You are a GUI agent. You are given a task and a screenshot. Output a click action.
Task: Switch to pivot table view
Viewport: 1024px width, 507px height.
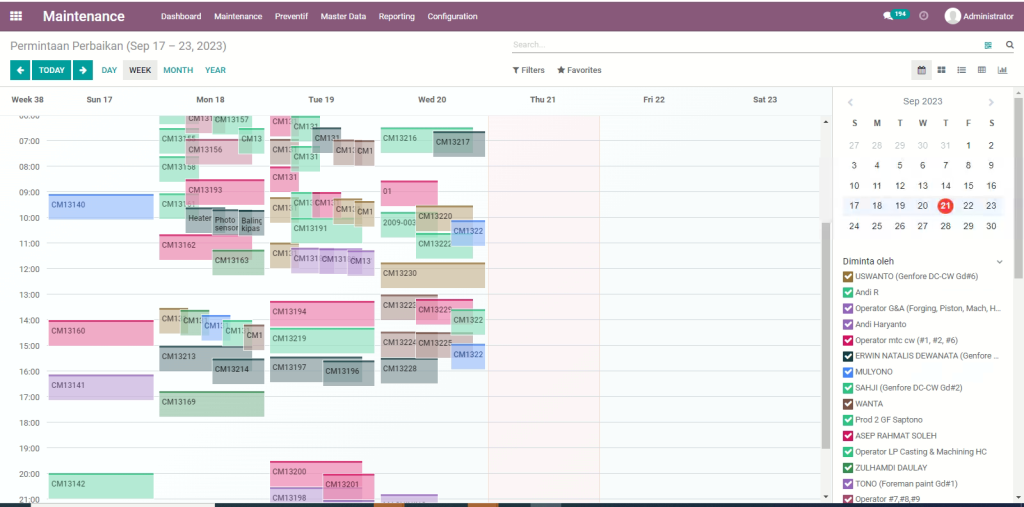point(981,70)
